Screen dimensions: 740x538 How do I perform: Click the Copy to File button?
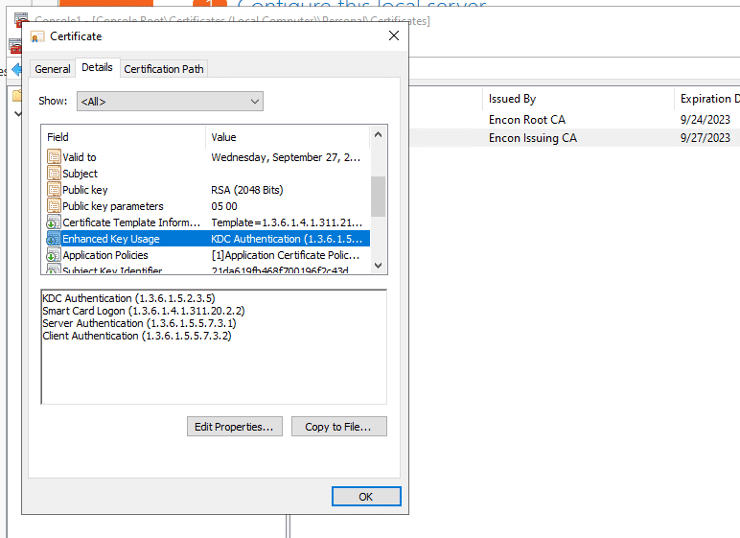[338, 427]
